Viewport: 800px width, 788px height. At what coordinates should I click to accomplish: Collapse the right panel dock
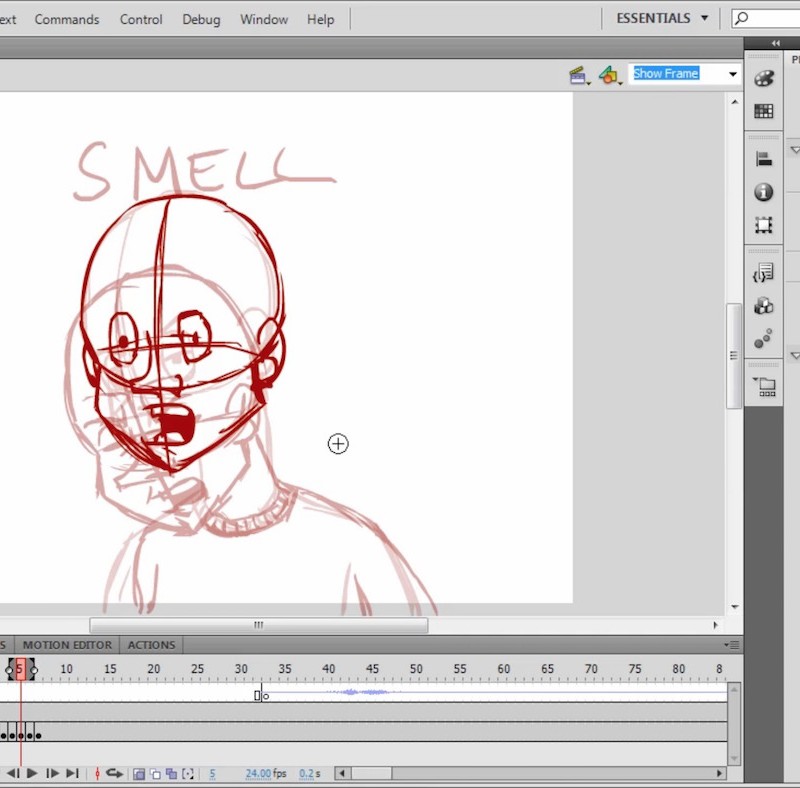point(776,43)
